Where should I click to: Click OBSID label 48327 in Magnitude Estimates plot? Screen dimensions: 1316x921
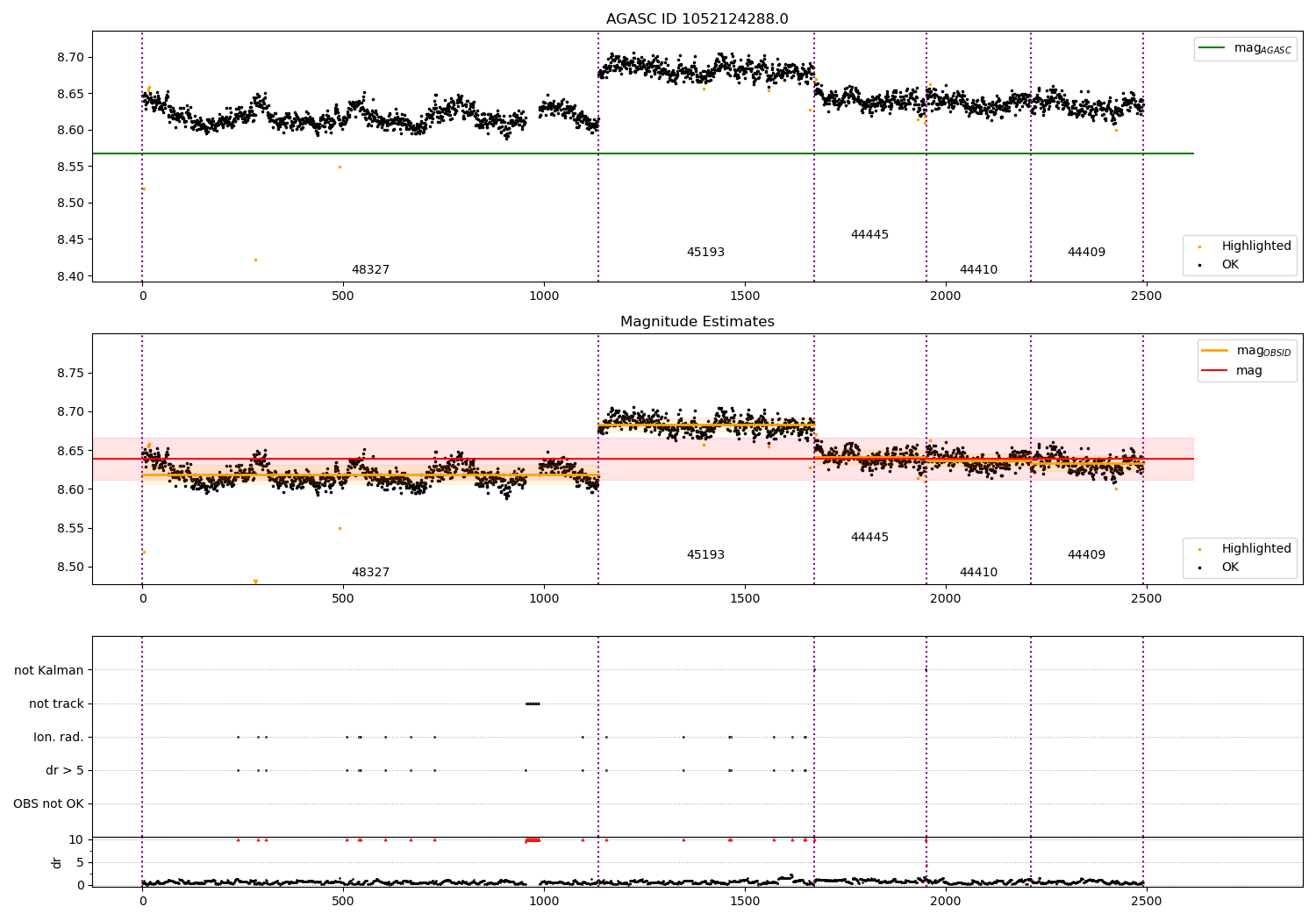click(x=370, y=573)
